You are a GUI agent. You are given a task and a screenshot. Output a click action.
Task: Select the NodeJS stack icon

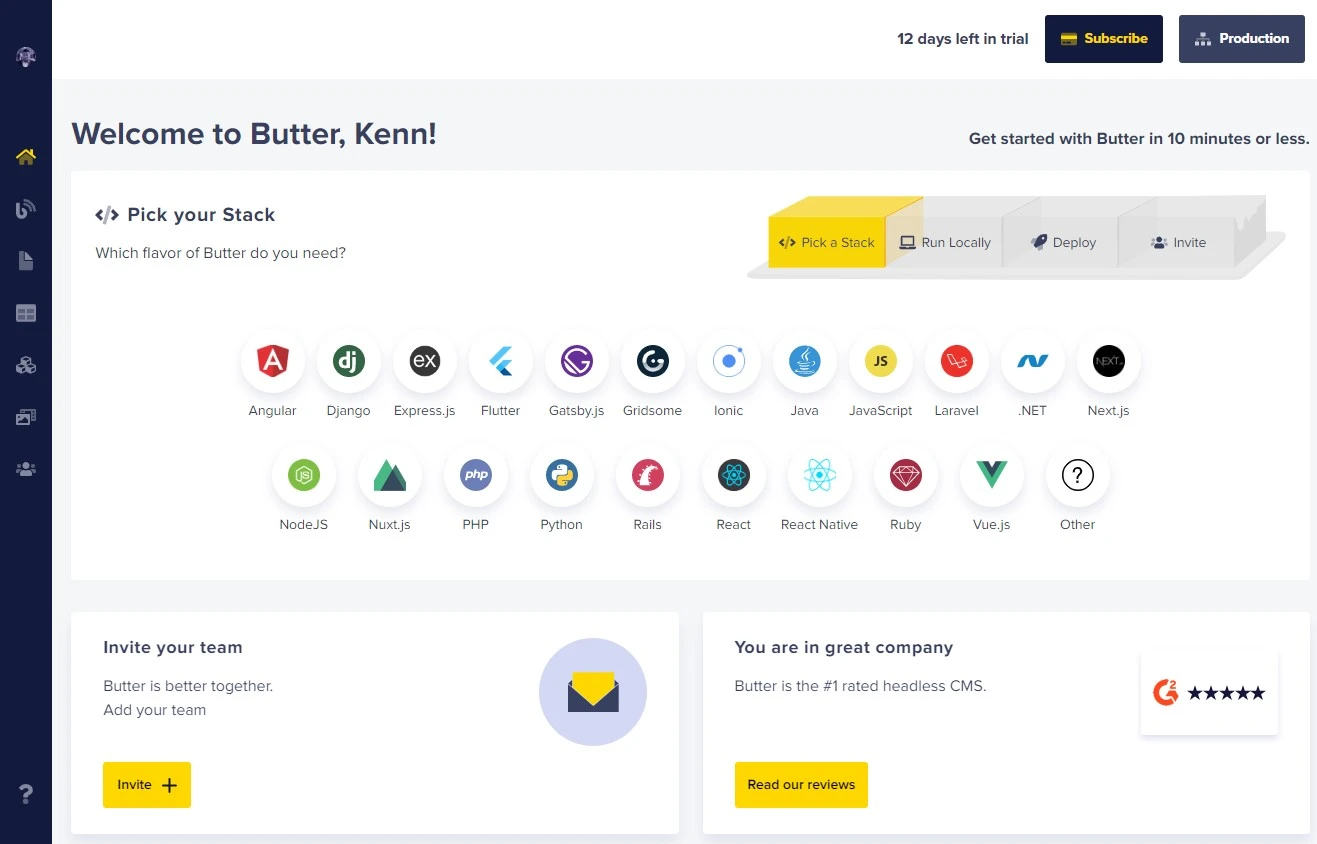point(304,475)
